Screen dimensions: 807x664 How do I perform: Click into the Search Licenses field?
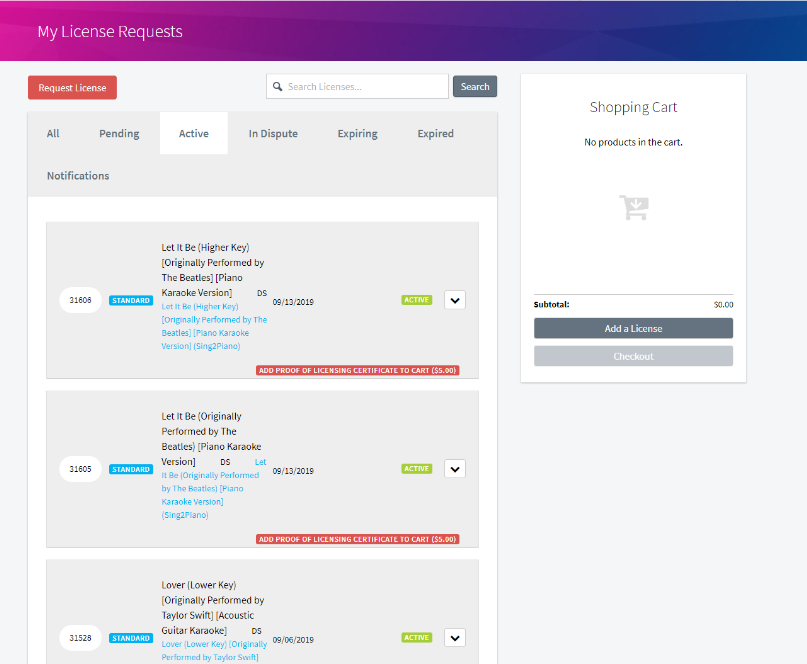point(357,86)
